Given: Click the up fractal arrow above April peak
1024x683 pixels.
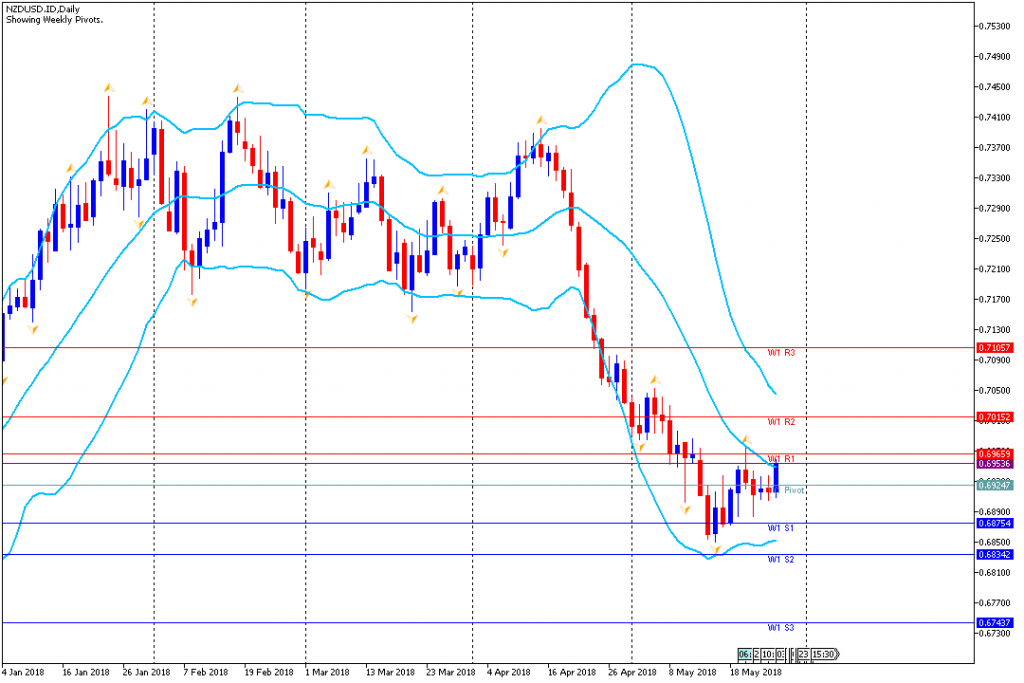Looking at the screenshot, I should (540, 120).
